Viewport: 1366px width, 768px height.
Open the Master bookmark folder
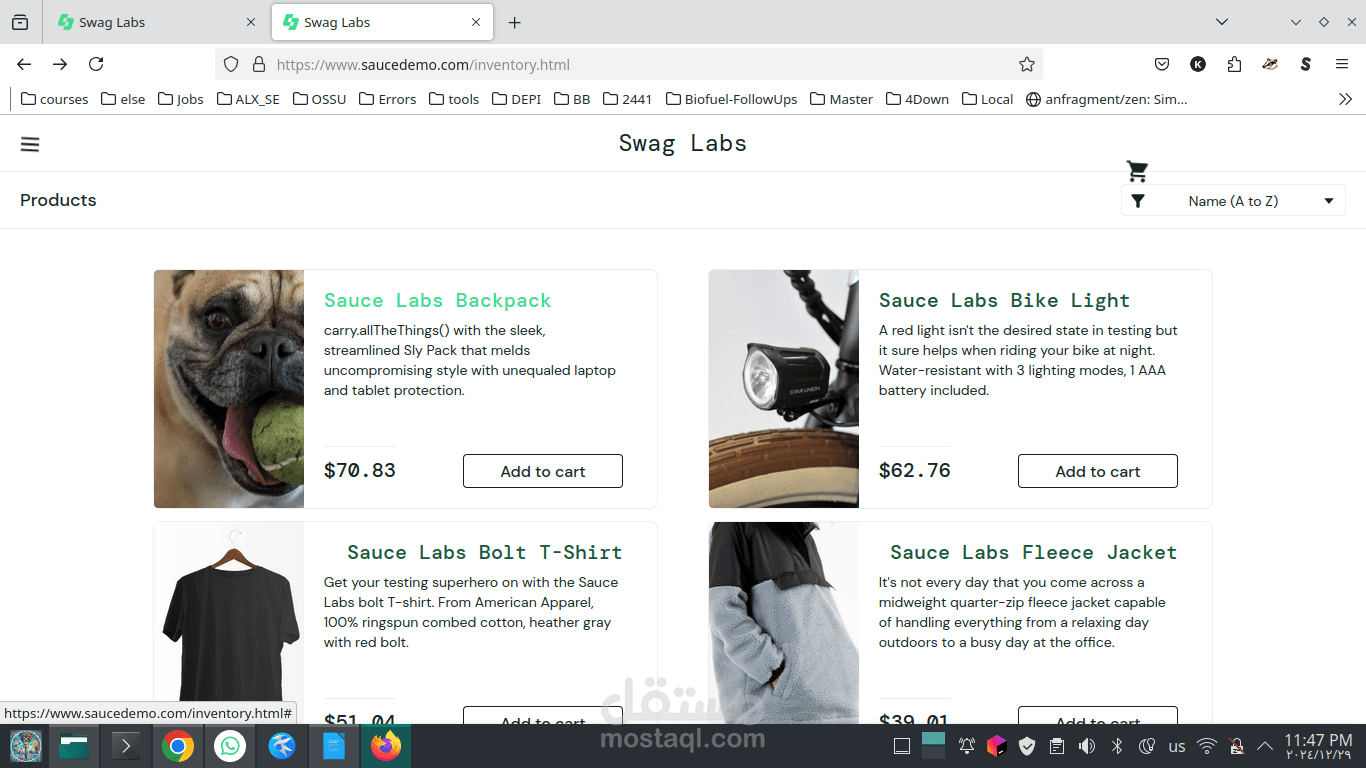pyautogui.click(x=842, y=99)
